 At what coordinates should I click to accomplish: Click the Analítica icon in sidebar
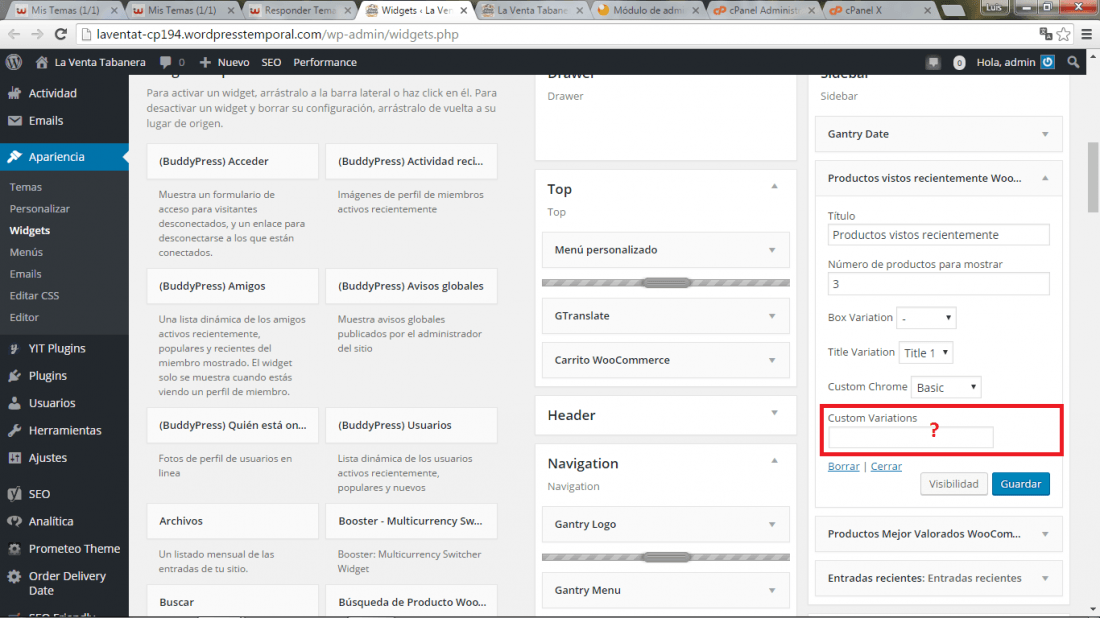pos(15,521)
